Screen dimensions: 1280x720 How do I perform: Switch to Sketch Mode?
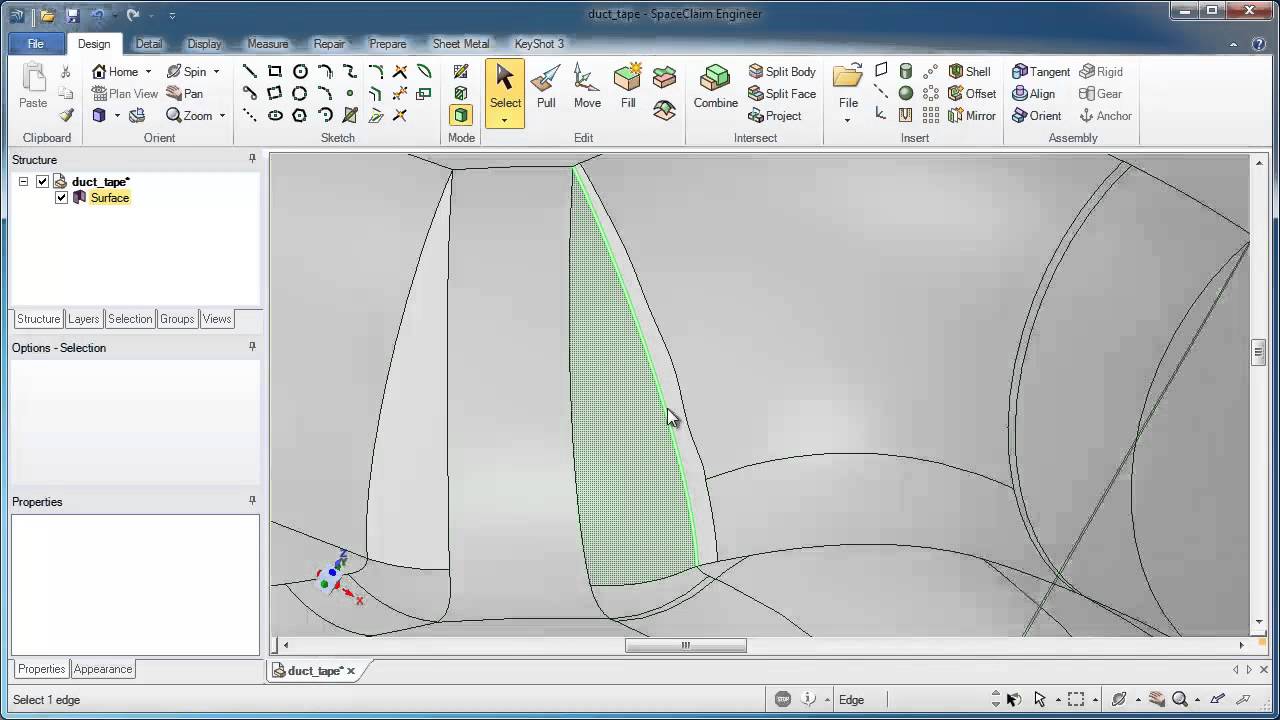(461, 71)
